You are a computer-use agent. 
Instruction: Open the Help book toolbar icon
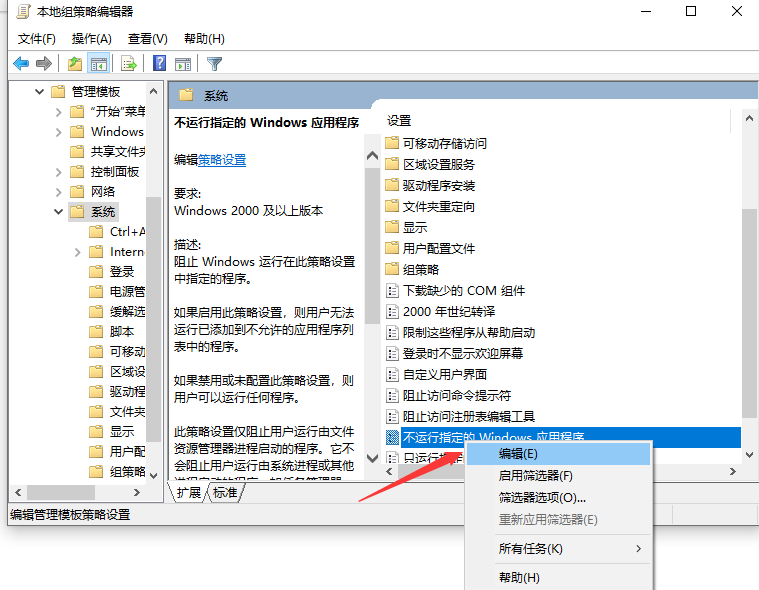point(158,64)
